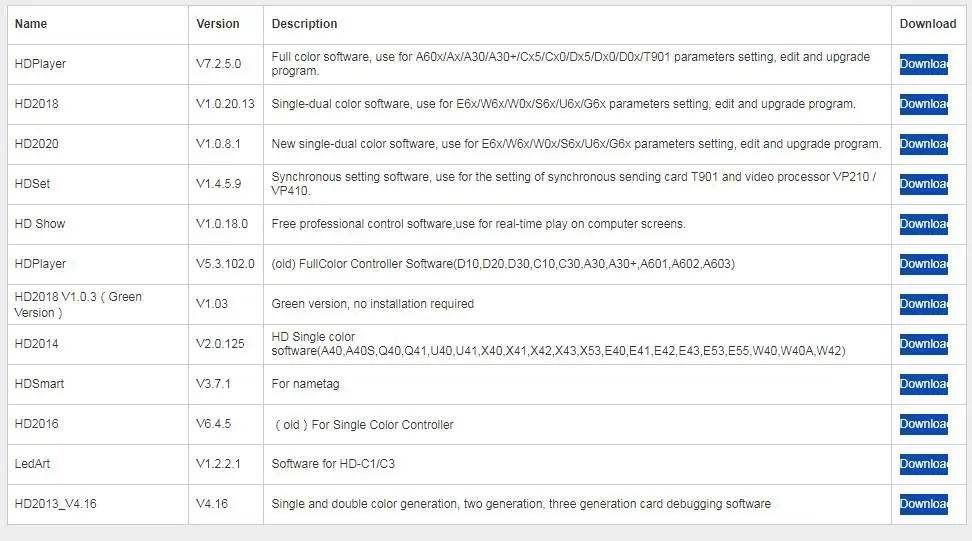Click the V1.4.5.9 version cell

click(218, 184)
